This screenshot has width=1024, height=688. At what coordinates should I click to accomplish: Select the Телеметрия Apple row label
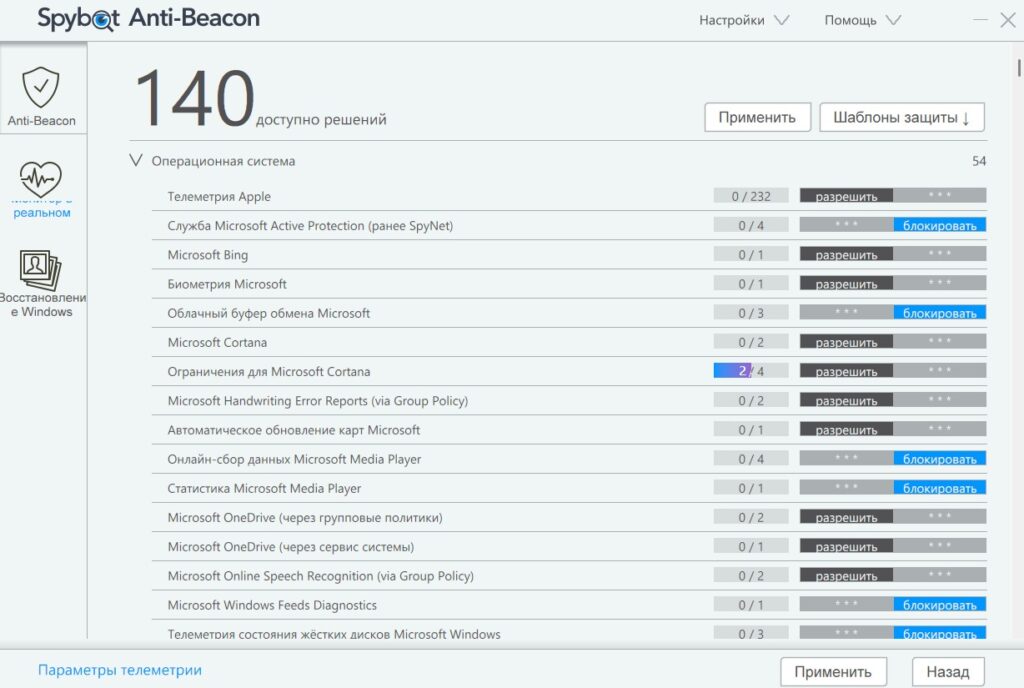(x=219, y=196)
